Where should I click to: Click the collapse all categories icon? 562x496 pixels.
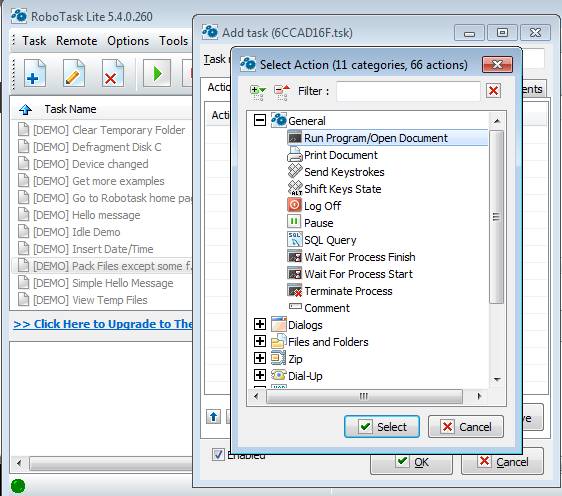(x=282, y=92)
